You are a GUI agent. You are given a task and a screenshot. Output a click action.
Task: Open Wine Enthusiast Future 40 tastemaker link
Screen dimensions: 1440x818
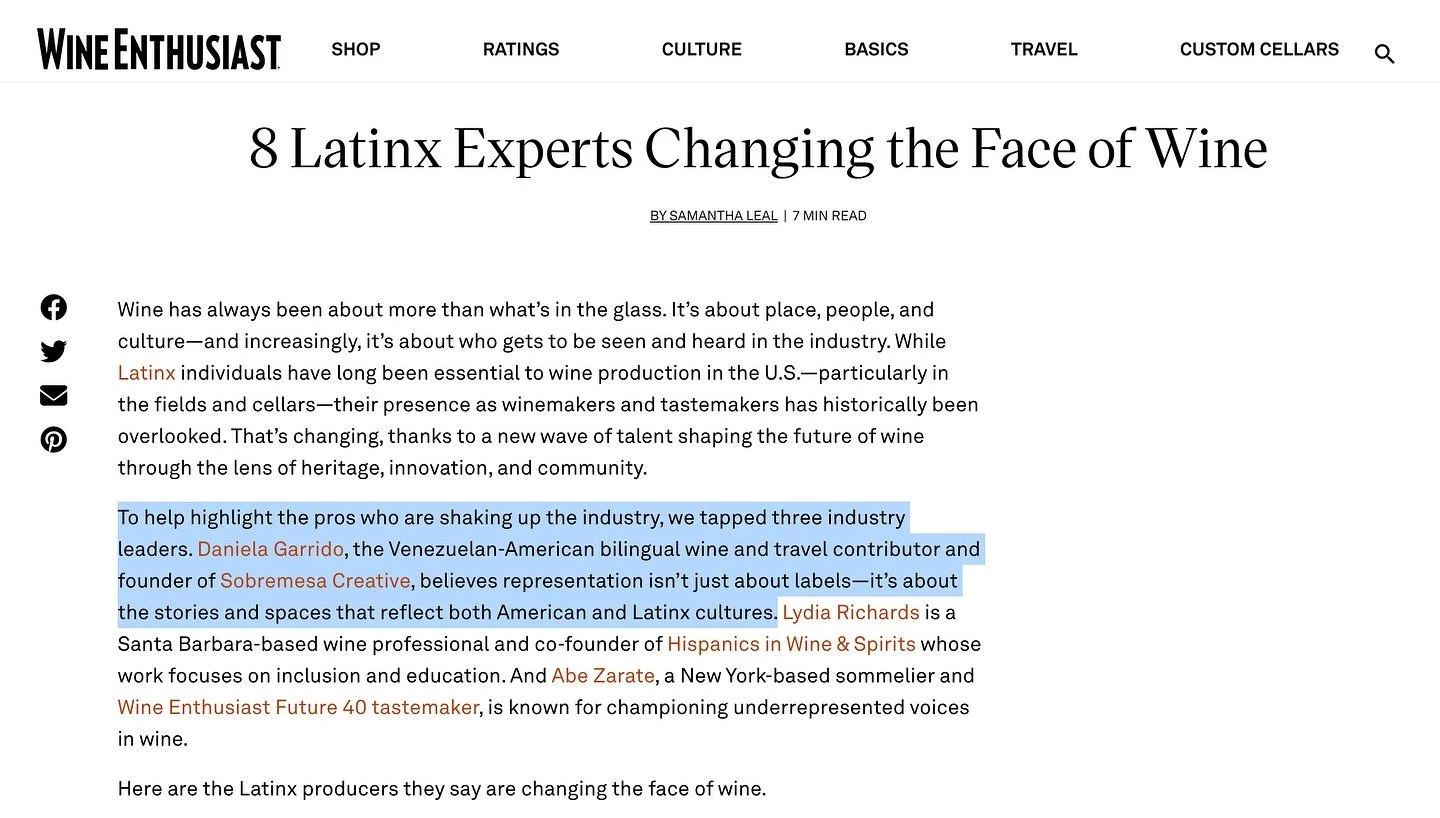pyautogui.click(x=299, y=707)
